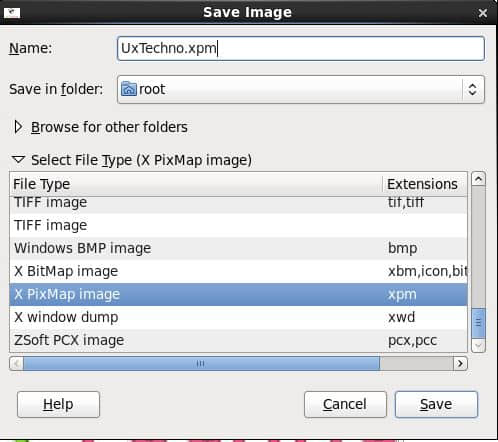Click the file type list scroll-down arrow
Viewport: 498px width, 442px height.
(x=478, y=345)
